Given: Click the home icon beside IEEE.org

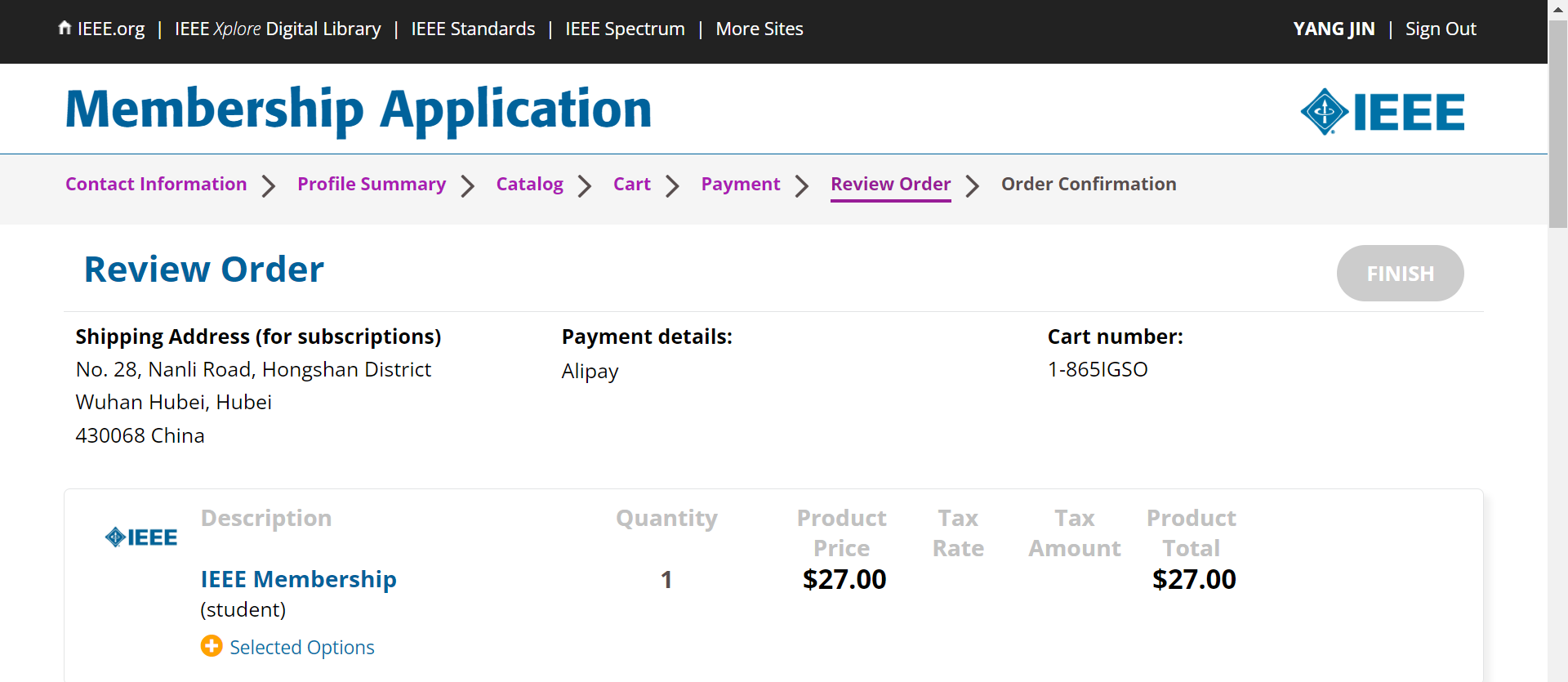Looking at the screenshot, I should click(65, 28).
